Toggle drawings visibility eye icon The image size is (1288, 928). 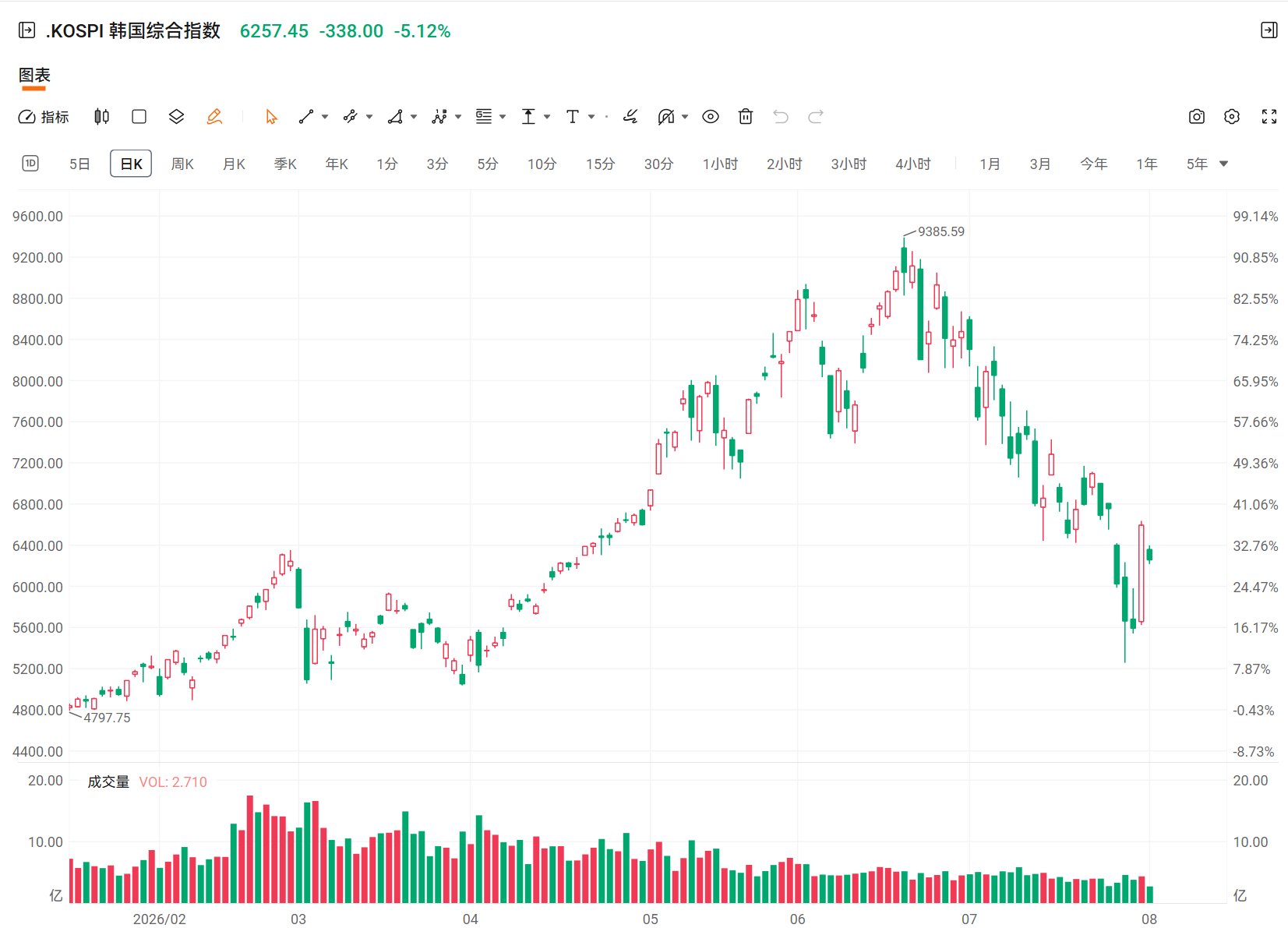click(x=711, y=117)
